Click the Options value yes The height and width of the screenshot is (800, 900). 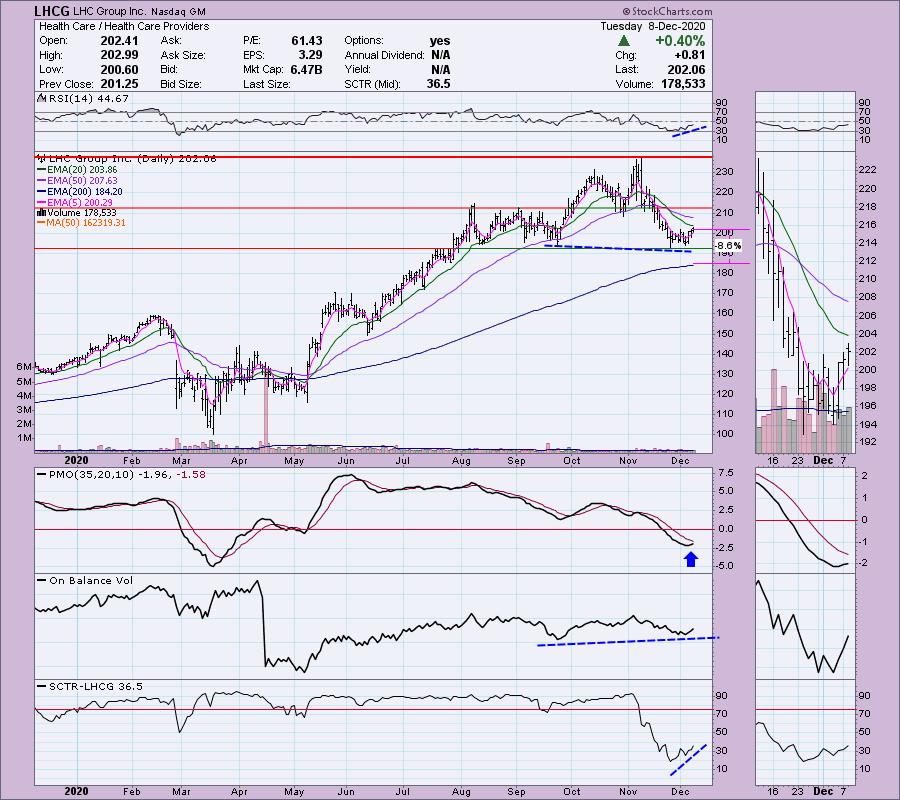click(x=440, y=41)
